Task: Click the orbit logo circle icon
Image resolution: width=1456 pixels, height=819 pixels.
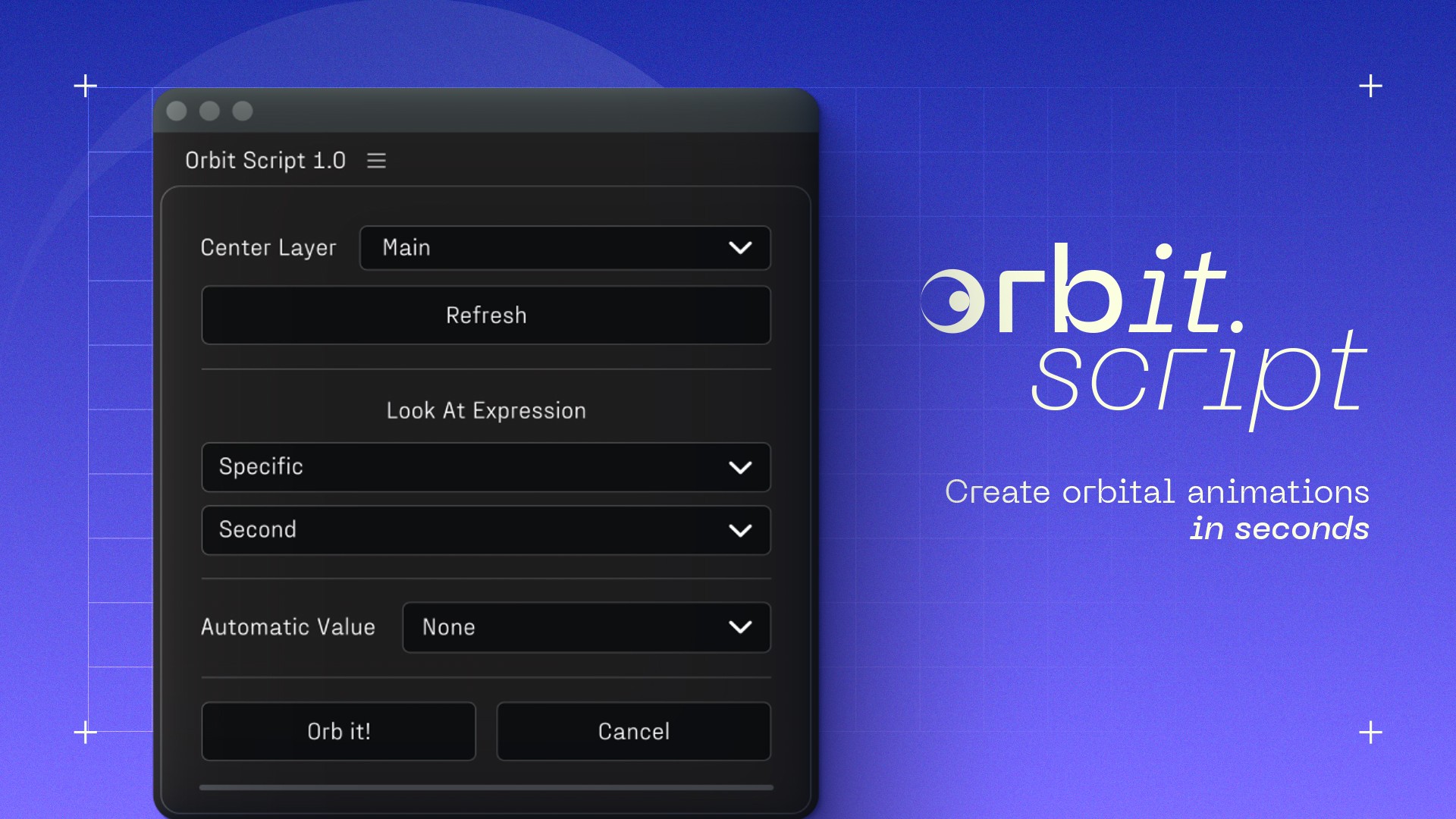Action: 952,301
